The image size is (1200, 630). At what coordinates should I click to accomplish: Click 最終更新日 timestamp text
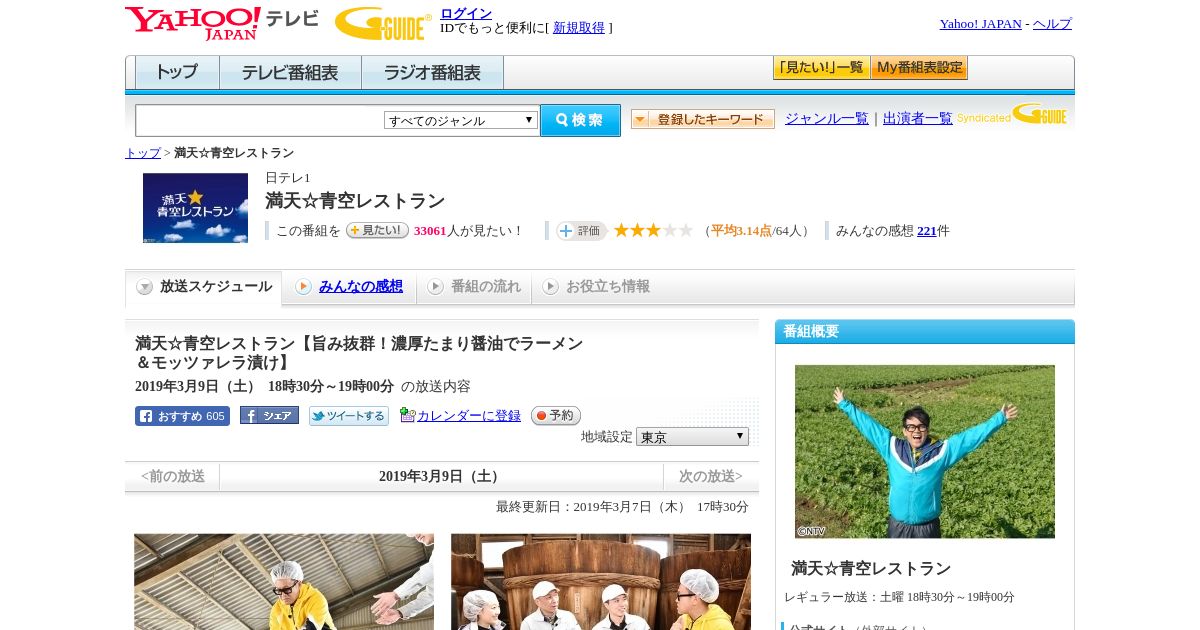[622, 507]
